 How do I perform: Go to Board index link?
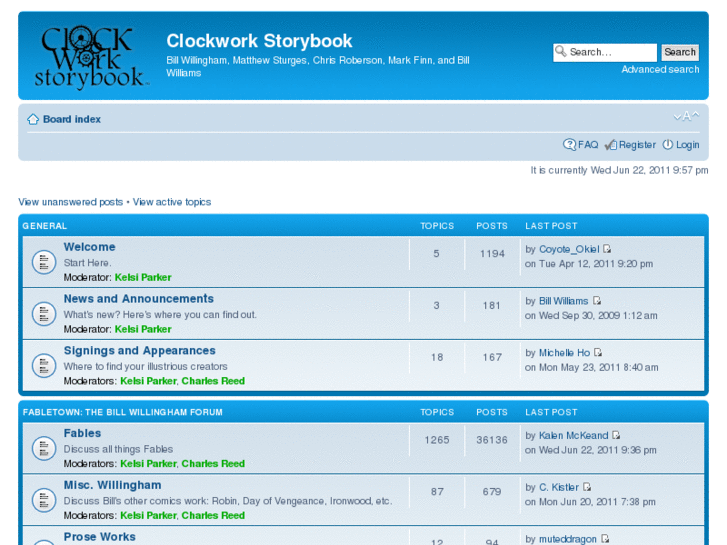(72, 120)
